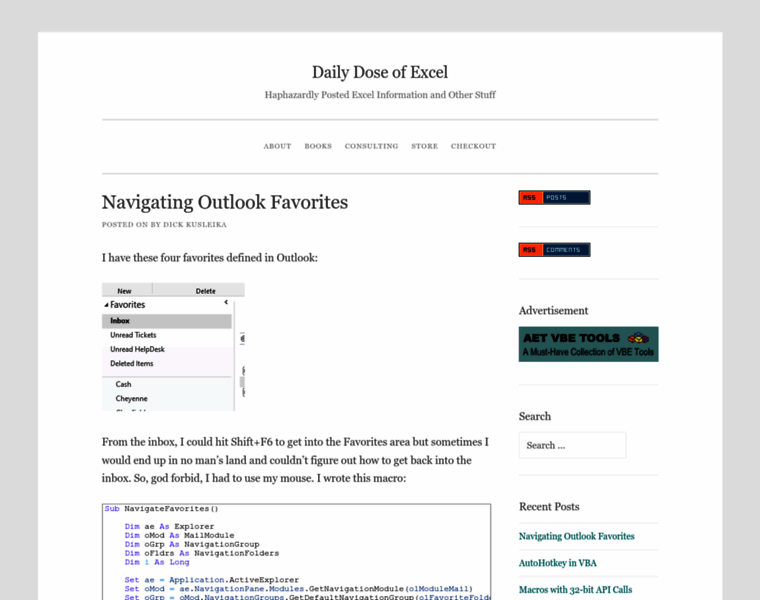Image resolution: width=760 pixels, height=600 pixels.
Task: Open the AET VBE Tools advertisement banner
Action: [588, 344]
